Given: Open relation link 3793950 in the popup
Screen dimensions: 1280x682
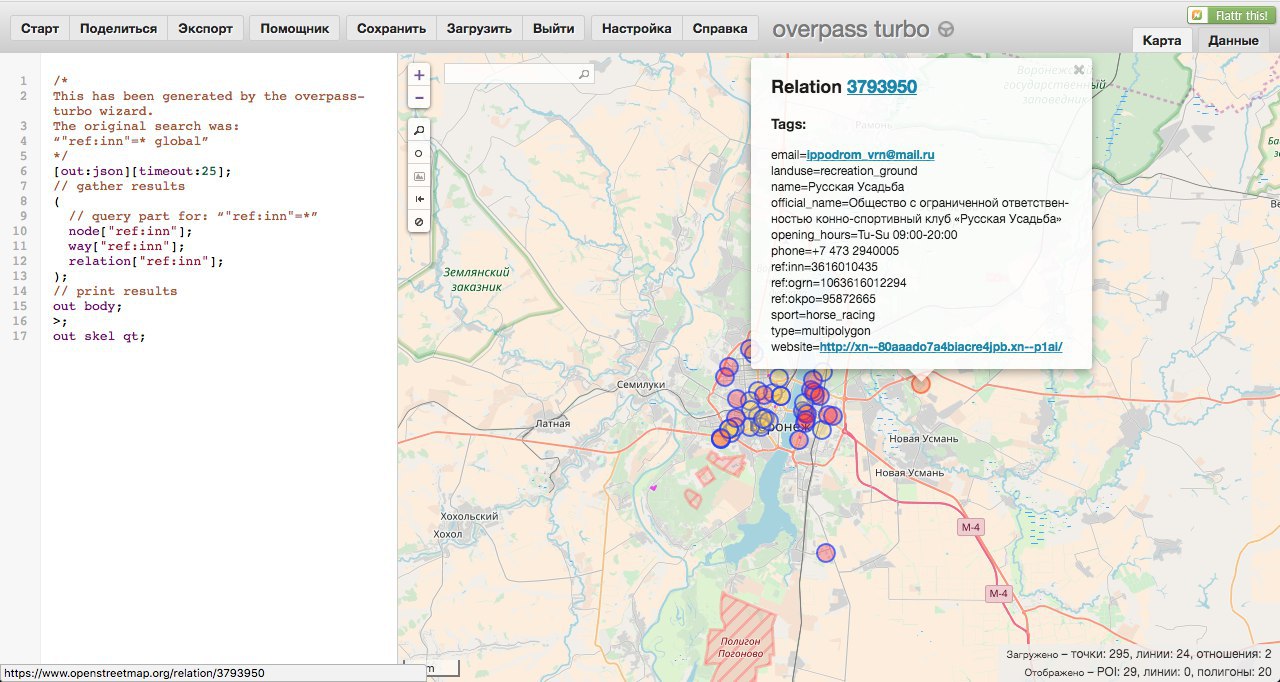Looking at the screenshot, I should click(x=881, y=87).
